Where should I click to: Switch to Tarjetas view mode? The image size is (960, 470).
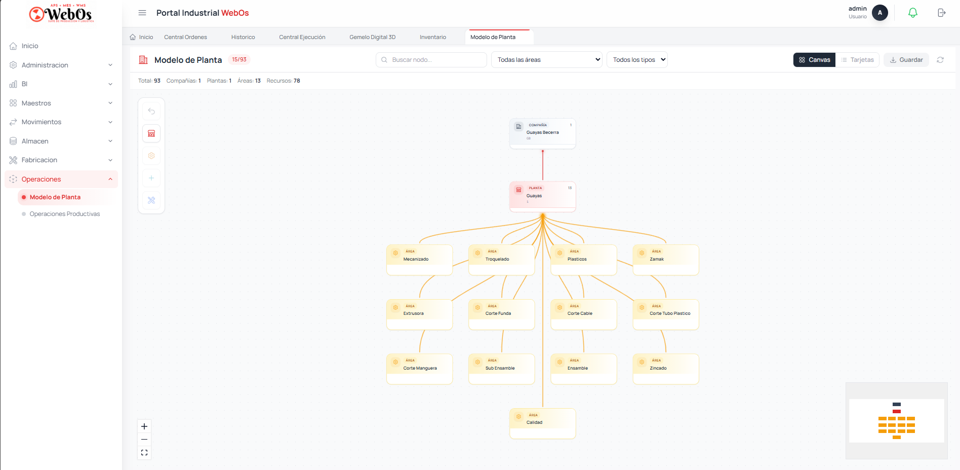point(857,60)
